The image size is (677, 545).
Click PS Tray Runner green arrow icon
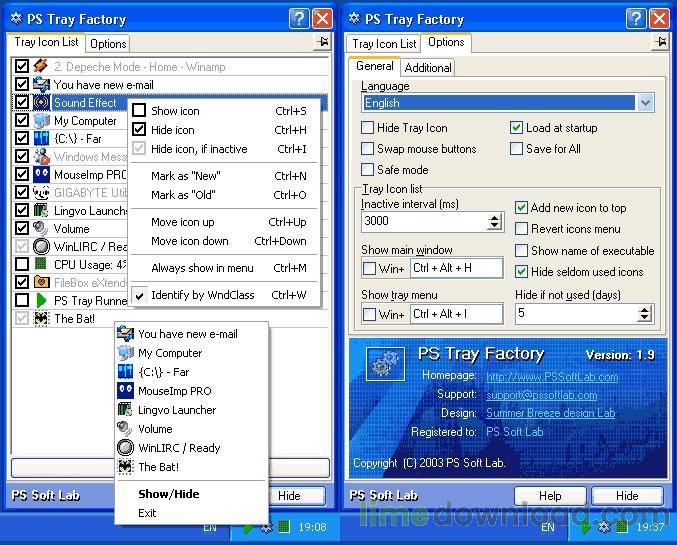point(41,300)
